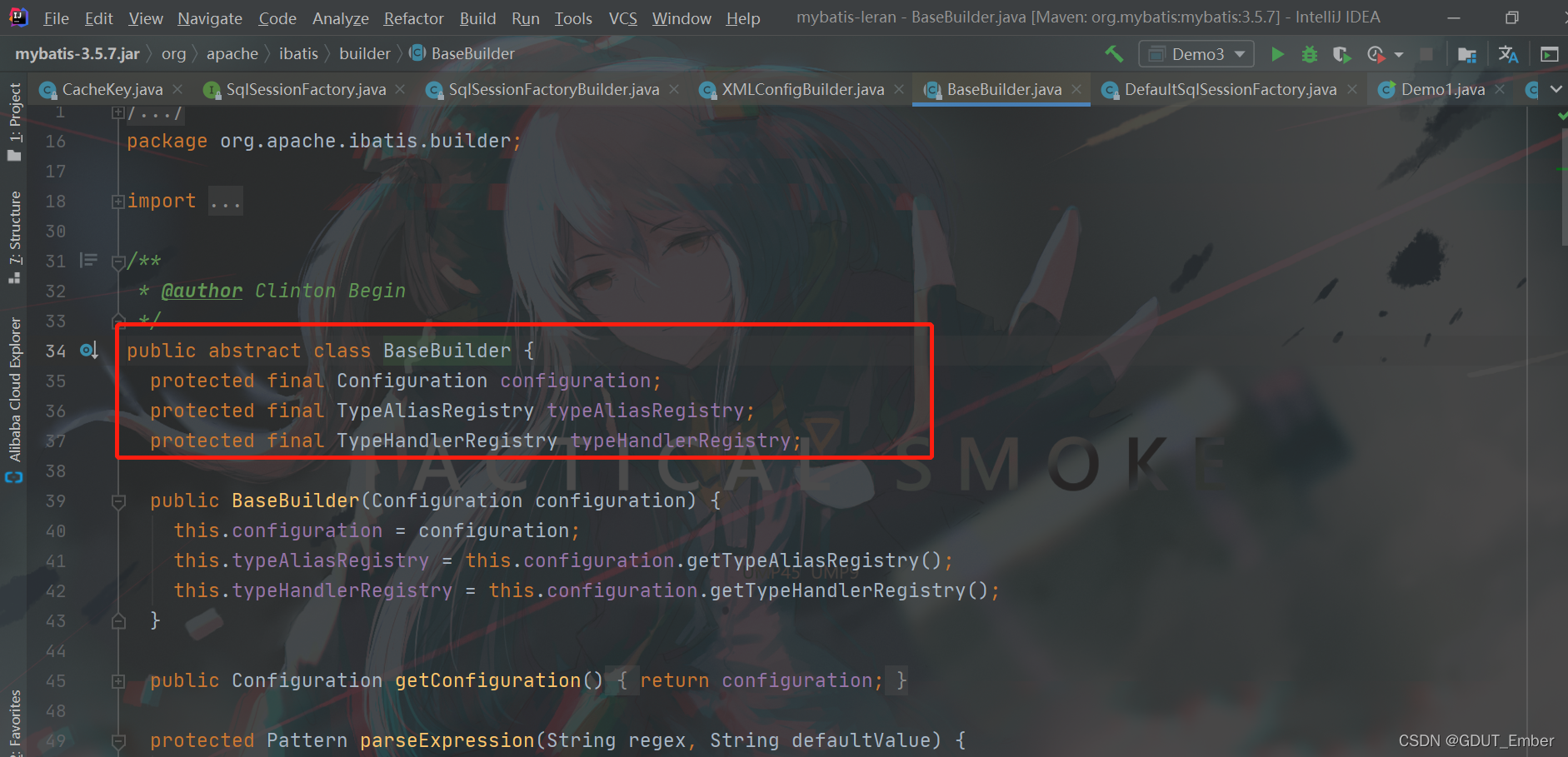Open Project Structure folder icon

tap(1467, 54)
